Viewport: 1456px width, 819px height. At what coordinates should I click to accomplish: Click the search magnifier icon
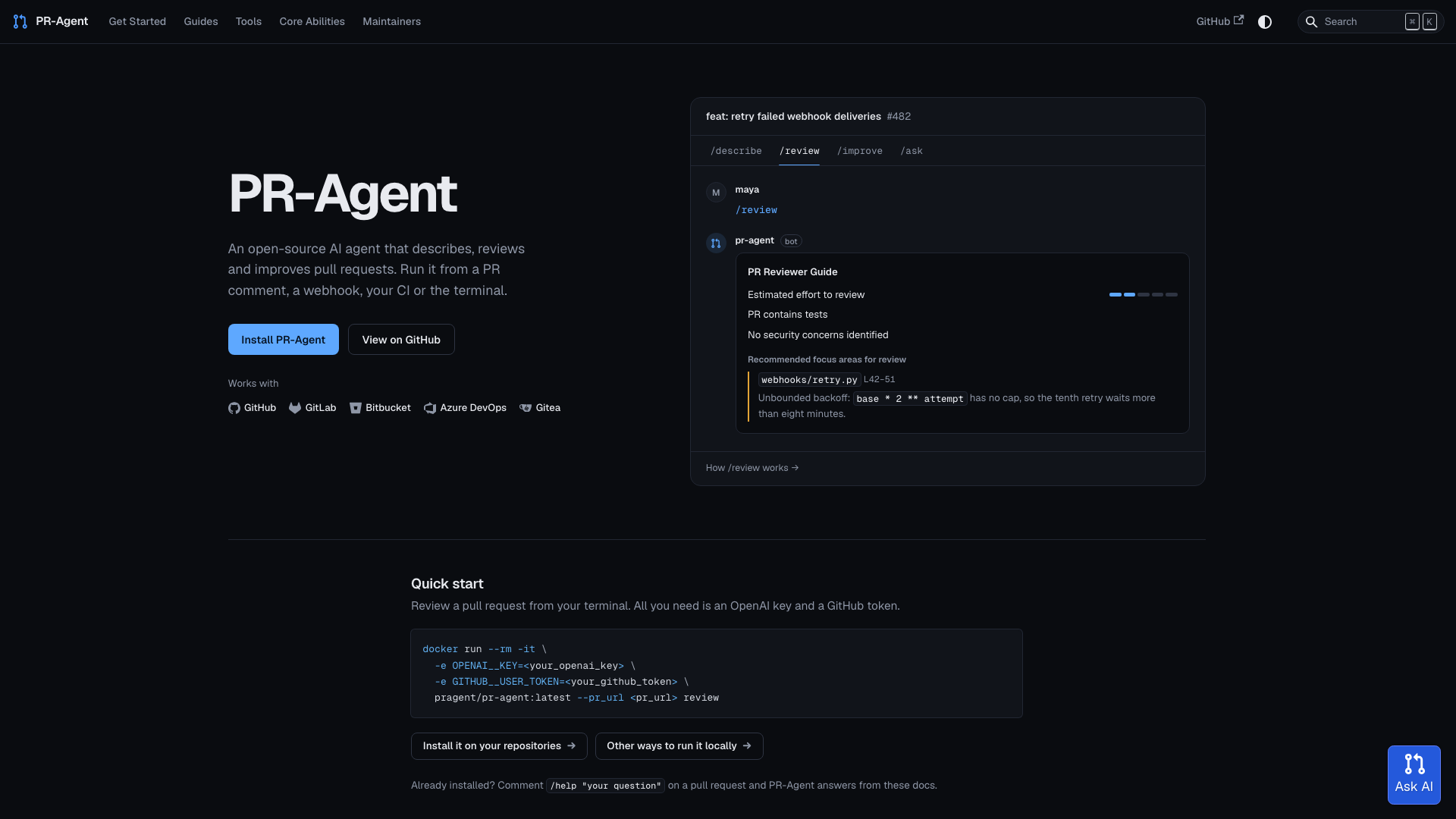(1311, 22)
